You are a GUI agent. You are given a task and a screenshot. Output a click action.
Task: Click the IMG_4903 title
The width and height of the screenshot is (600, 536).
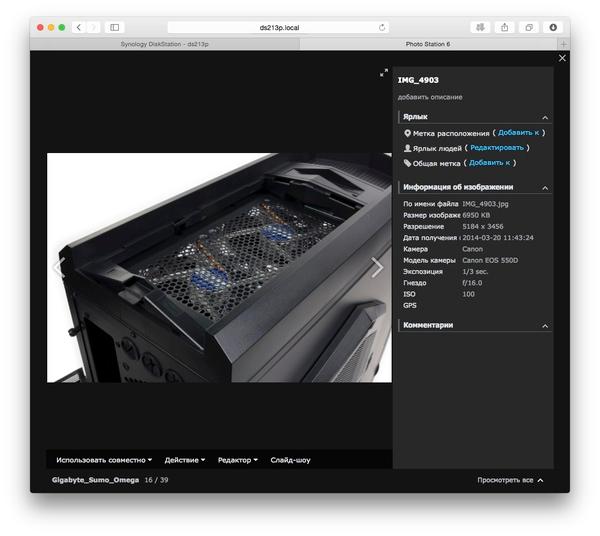click(418, 80)
